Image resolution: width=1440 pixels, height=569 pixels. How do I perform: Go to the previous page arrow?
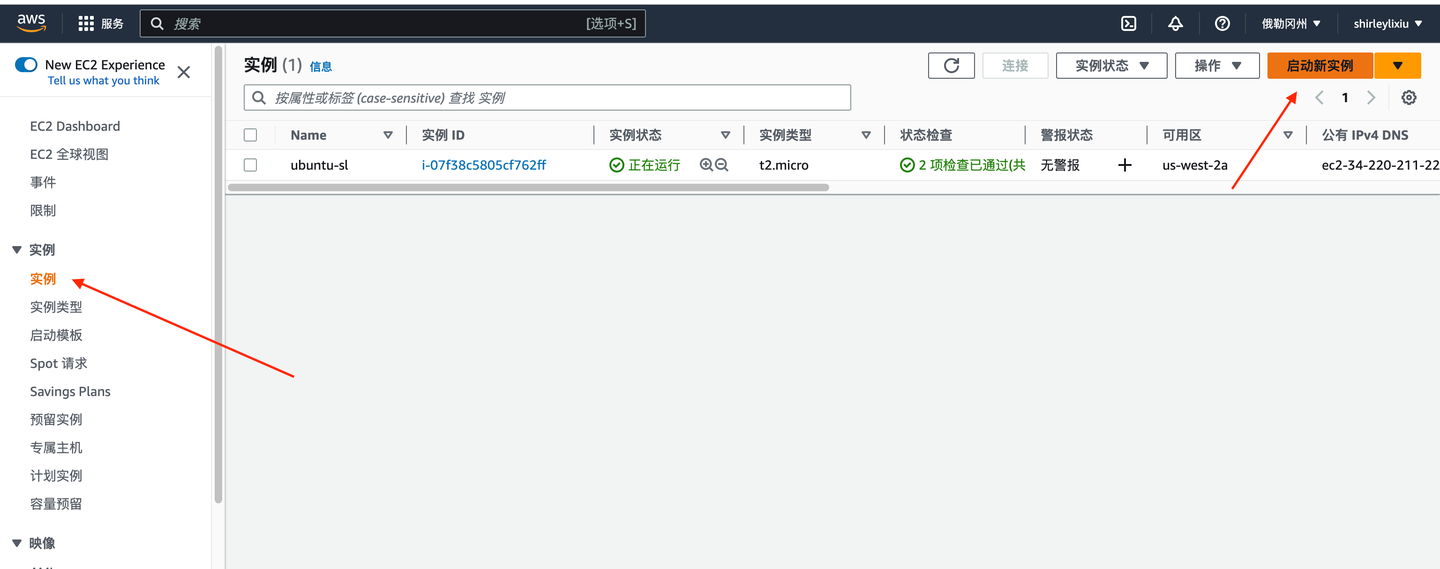[x=1319, y=98]
